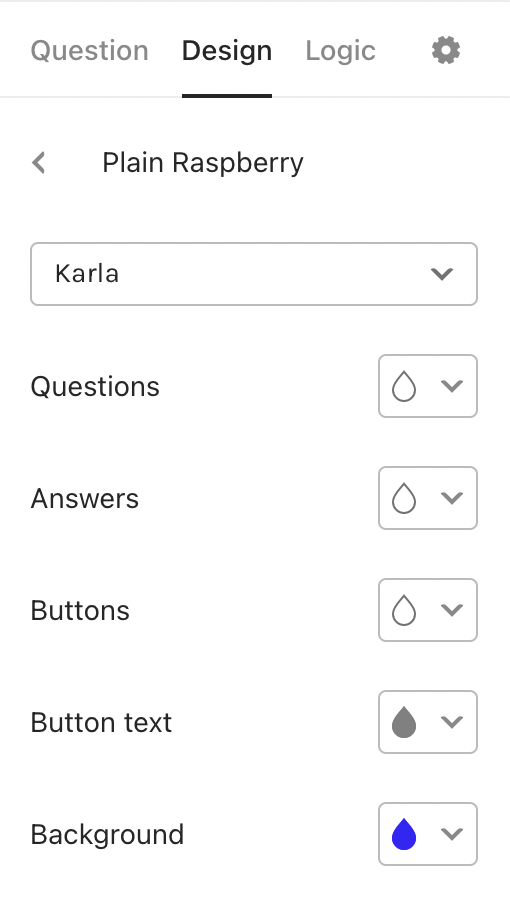The image size is (510, 908).
Task: Expand the Karla font list chevron
Action: tap(442, 274)
